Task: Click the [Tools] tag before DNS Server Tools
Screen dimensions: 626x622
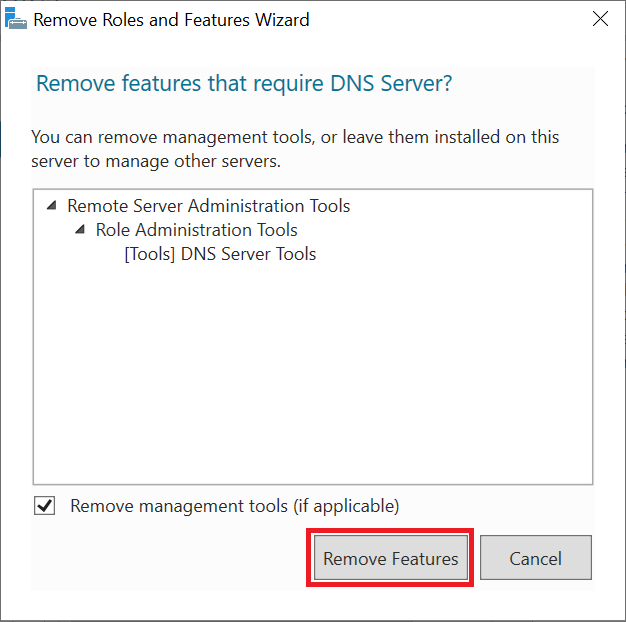Action: point(150,254)
